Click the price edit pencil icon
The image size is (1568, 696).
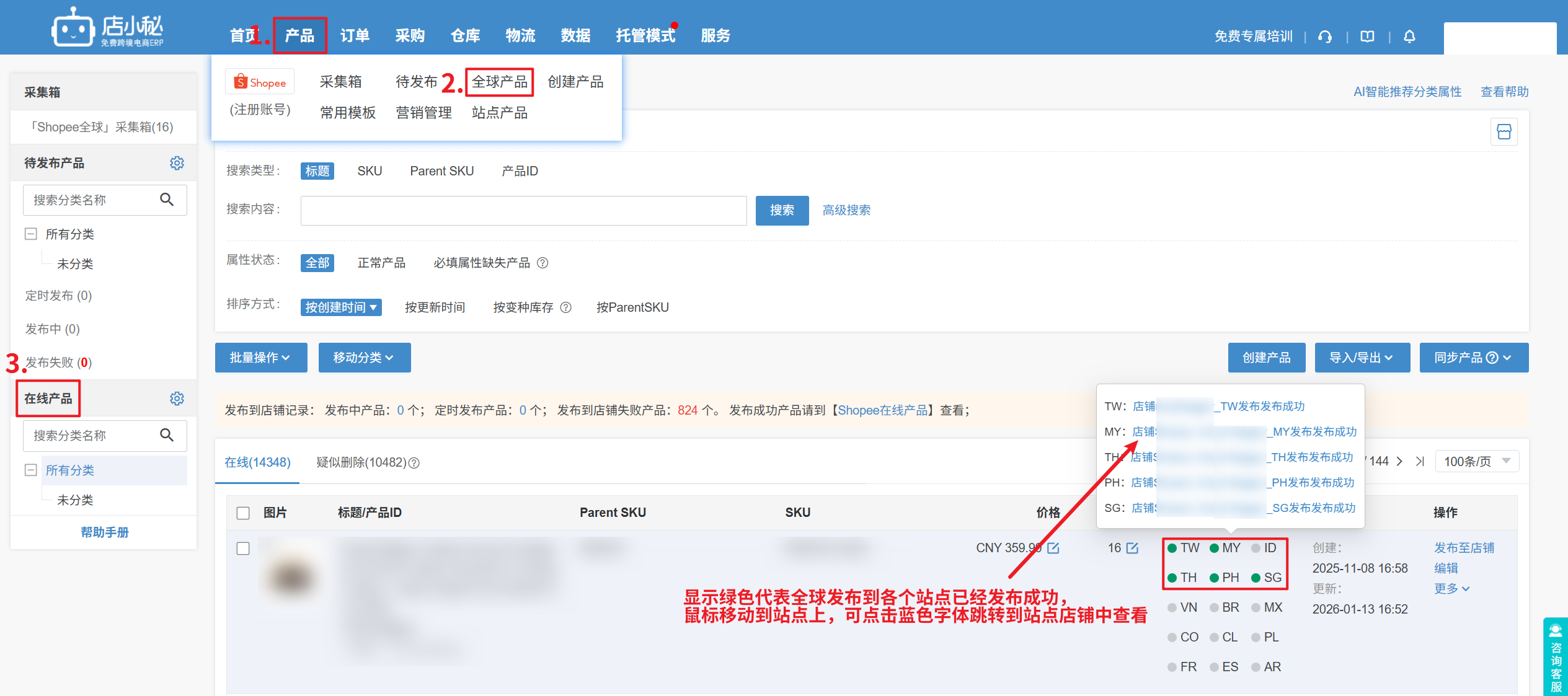point(1053,548)
